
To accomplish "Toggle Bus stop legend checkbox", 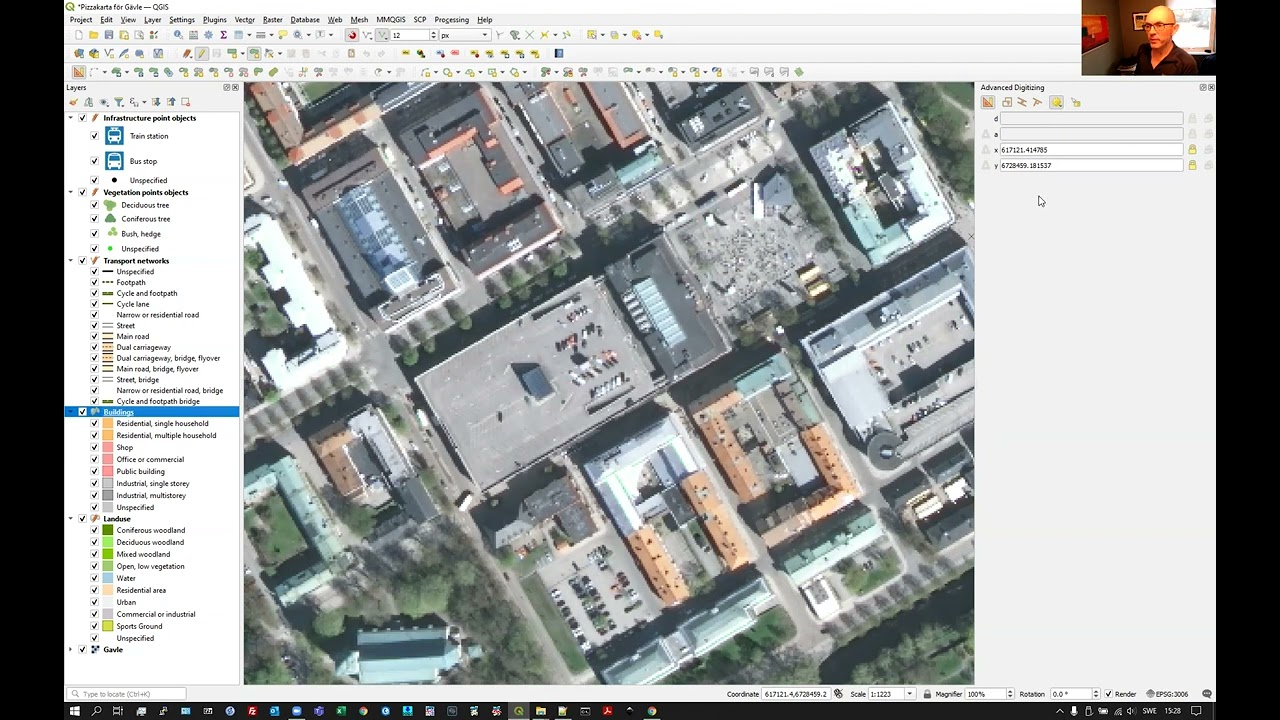I will 95,161.
